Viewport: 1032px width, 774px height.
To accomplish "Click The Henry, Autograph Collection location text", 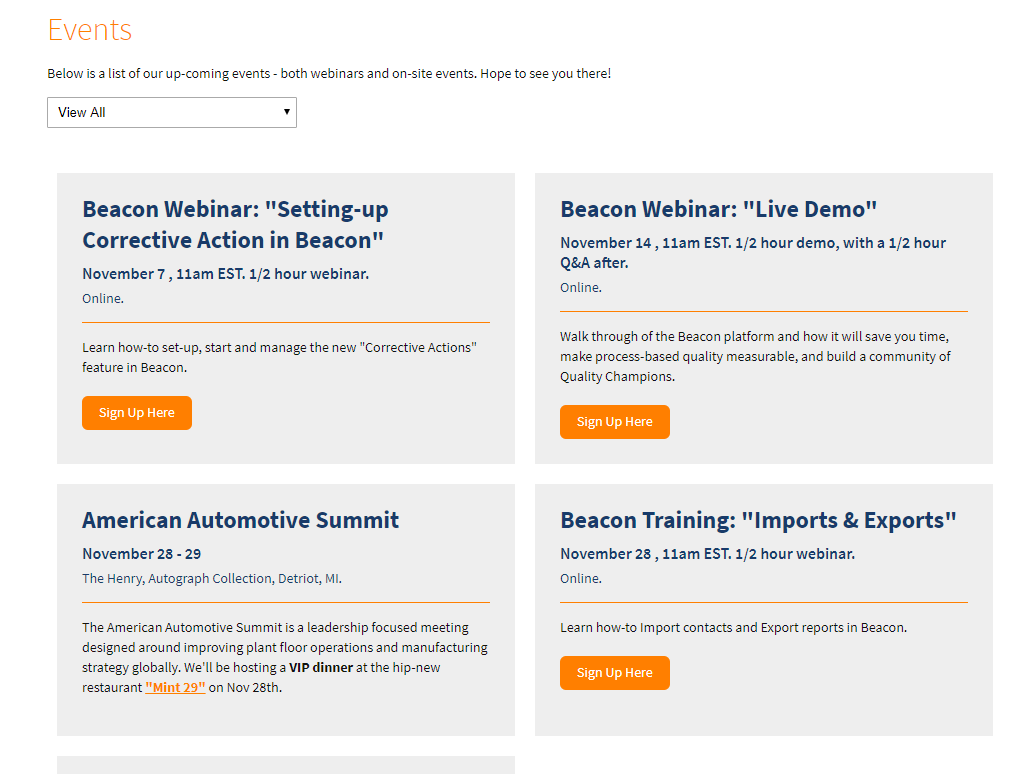I will [x=212, y=578].
